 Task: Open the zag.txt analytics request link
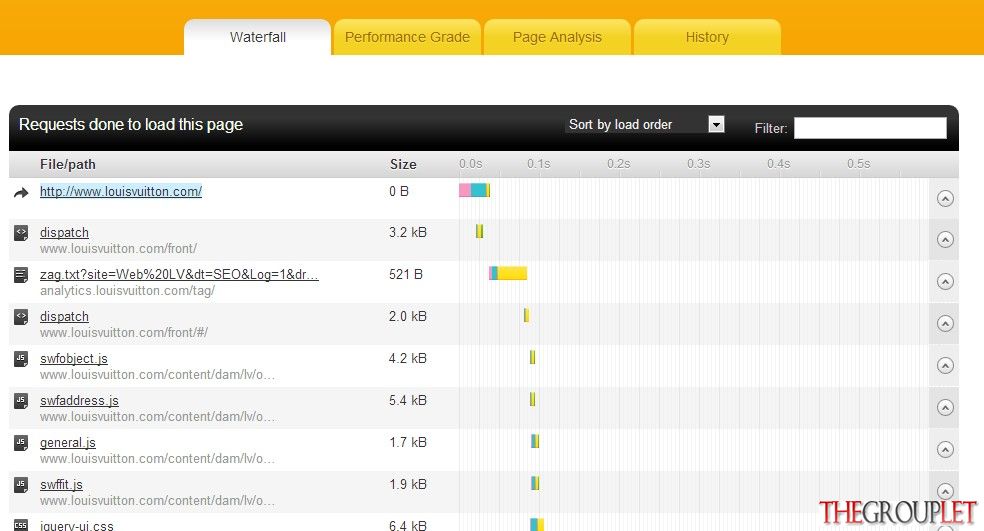[x=179, y=274]
